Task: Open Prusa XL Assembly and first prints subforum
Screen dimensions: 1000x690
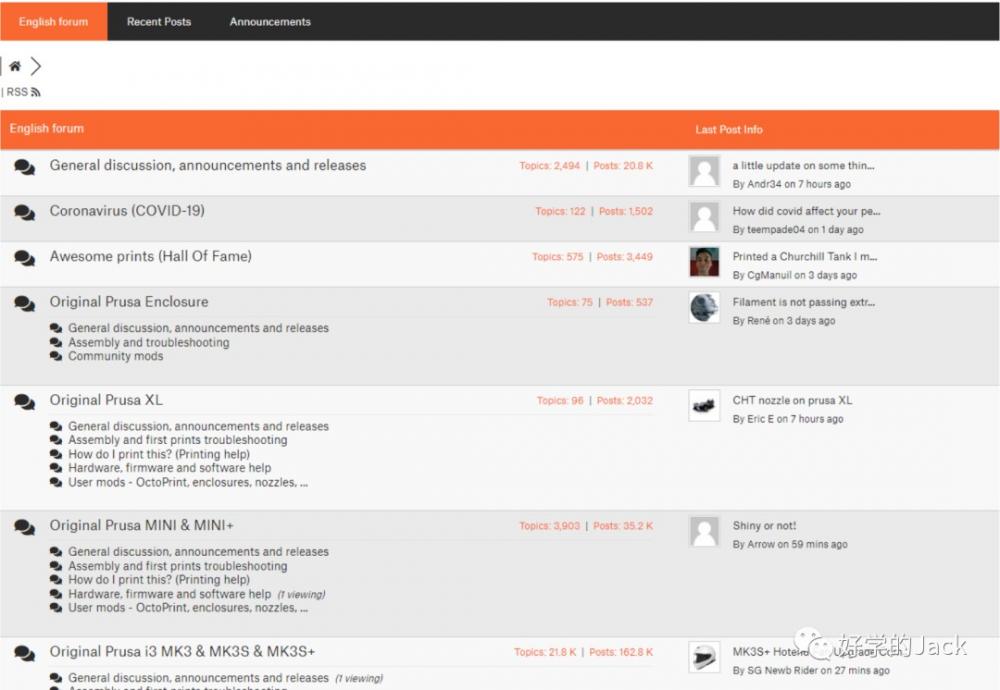Action: pyautogui.click(x=177, y=440)
